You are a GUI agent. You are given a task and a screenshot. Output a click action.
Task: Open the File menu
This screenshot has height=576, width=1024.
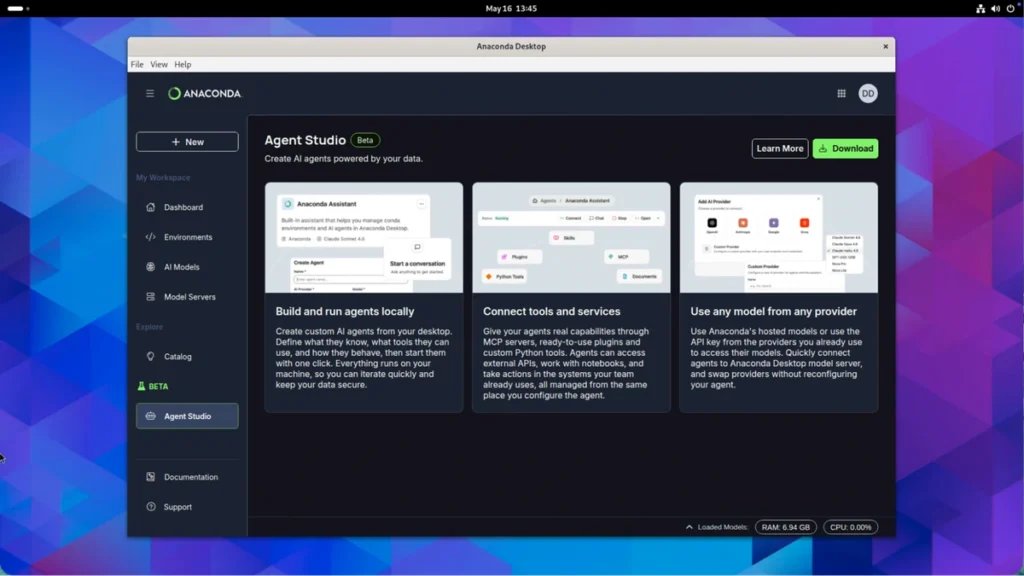[x=137, y=65]
